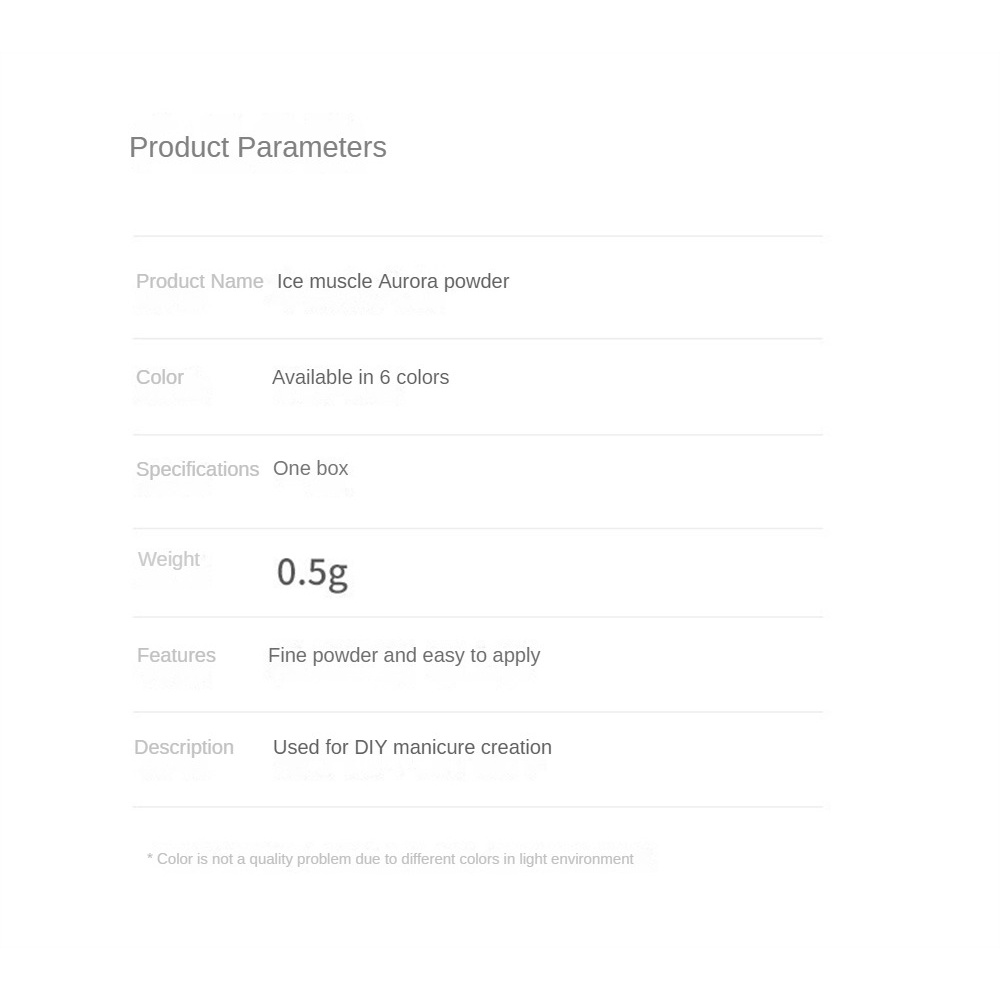Select the Weight label
Image resolution: width=1000 pixels, height=1000 pixels.
[168, 560]
